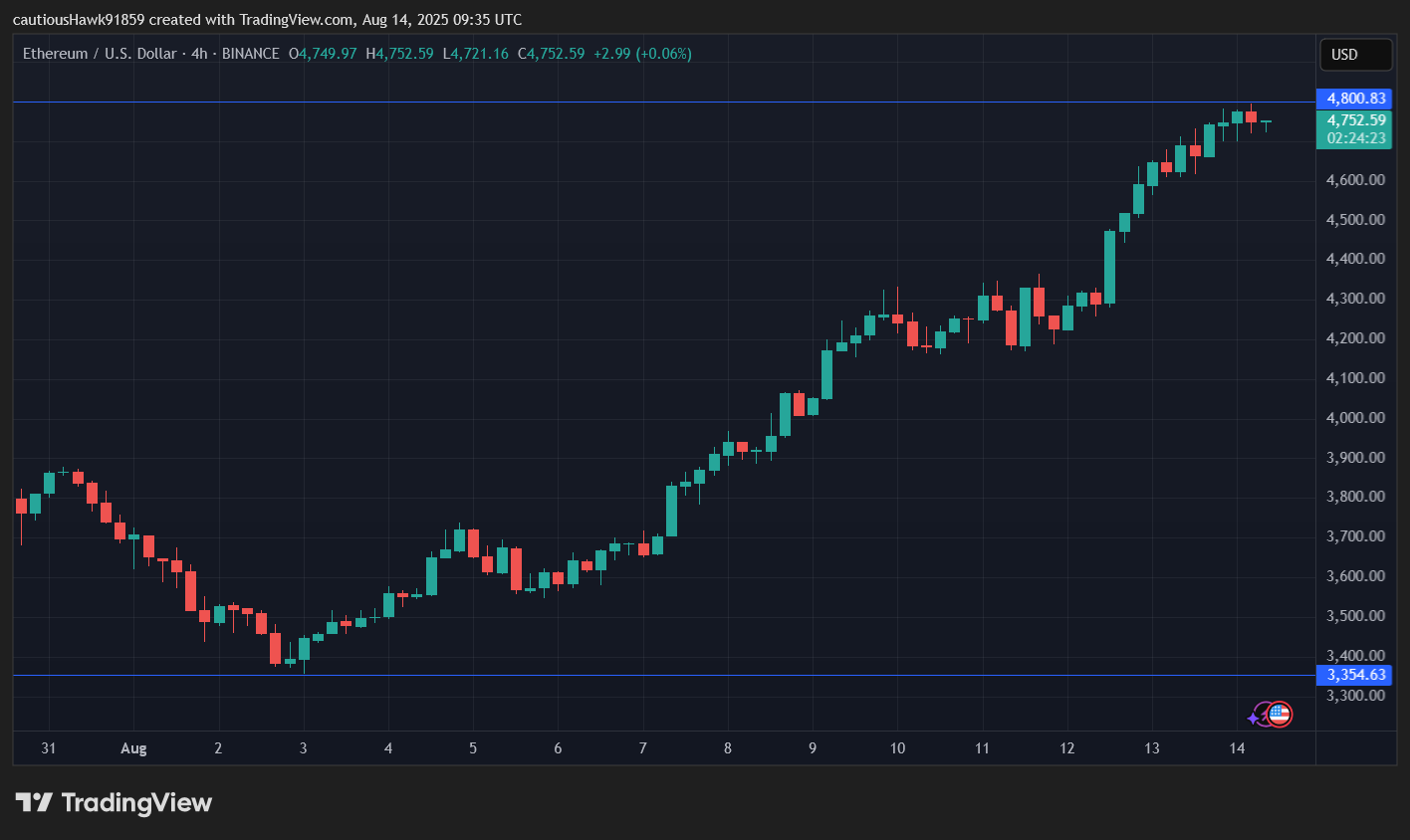The height and width of the screenshot is (840, 1410).
Task: Click the green countdown timer price label
Action: [1354, 138]
